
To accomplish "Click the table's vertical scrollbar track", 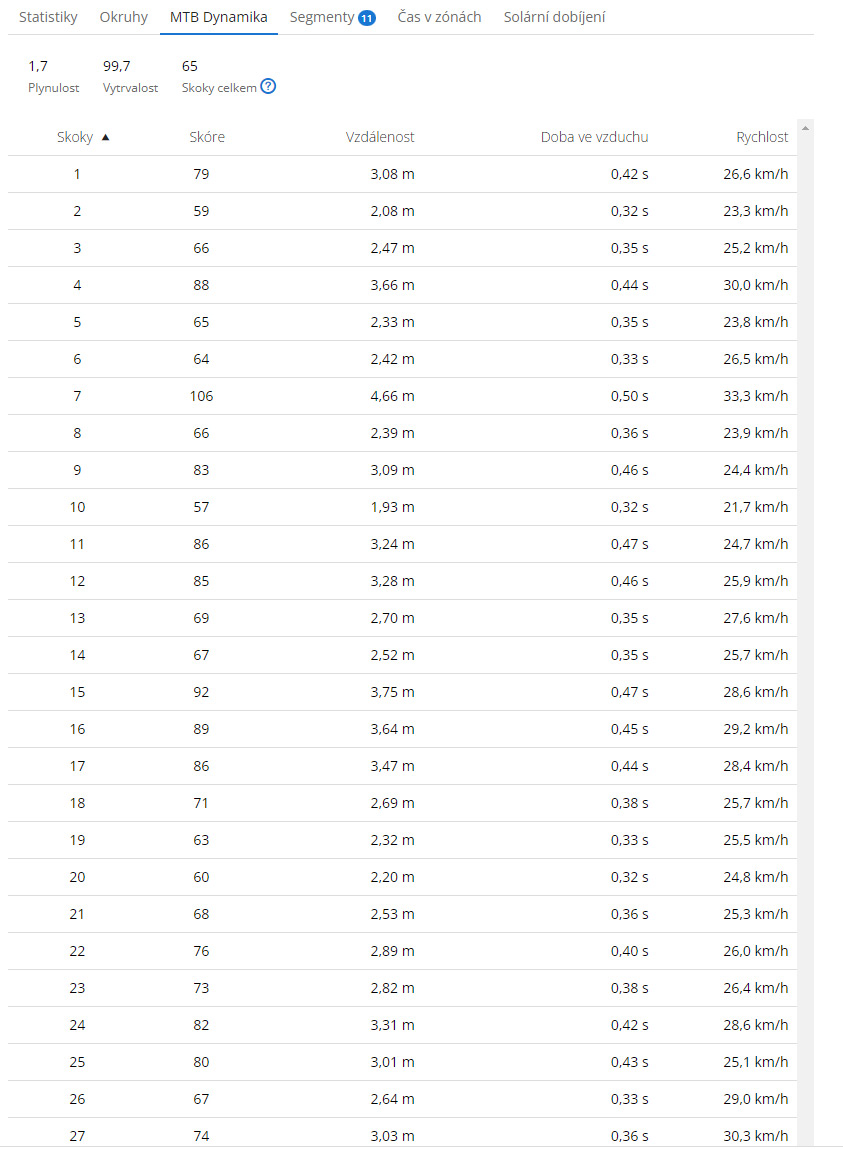I will (805, 600).
